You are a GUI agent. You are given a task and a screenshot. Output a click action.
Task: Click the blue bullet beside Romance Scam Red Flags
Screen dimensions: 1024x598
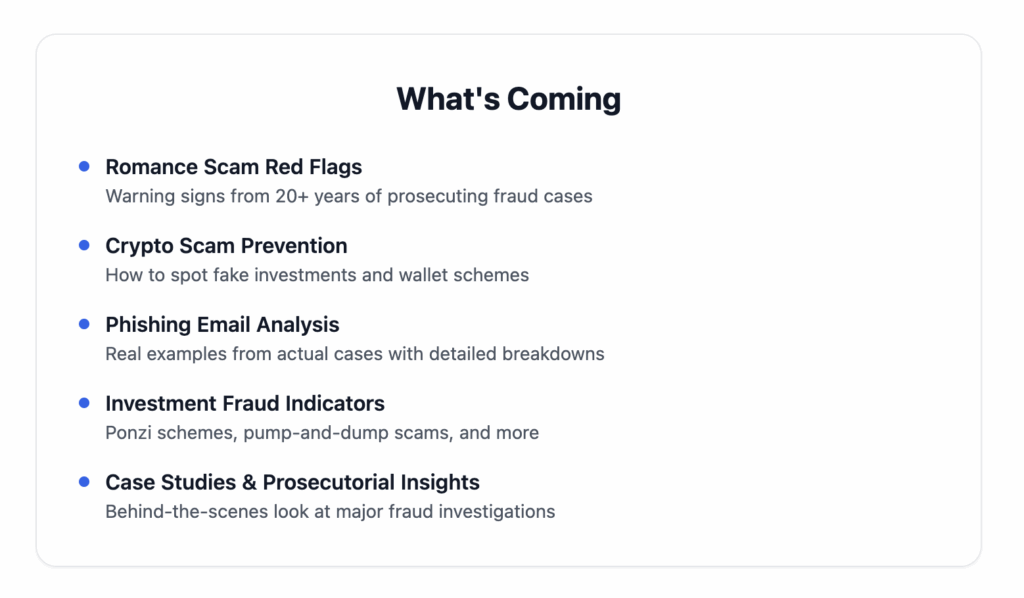pos(84,167)
